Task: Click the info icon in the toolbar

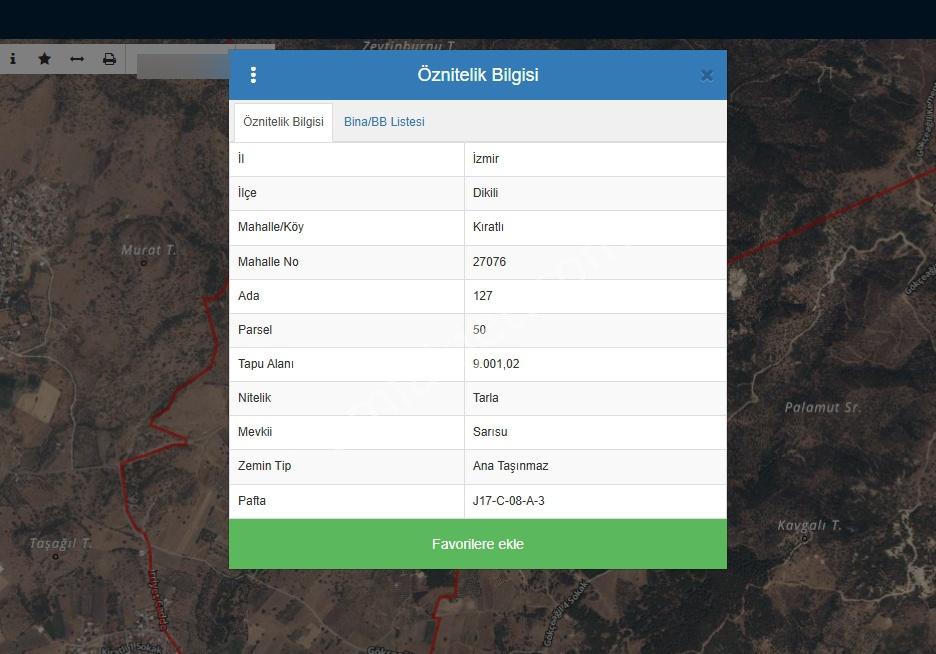Action: (x=13, y=58)
